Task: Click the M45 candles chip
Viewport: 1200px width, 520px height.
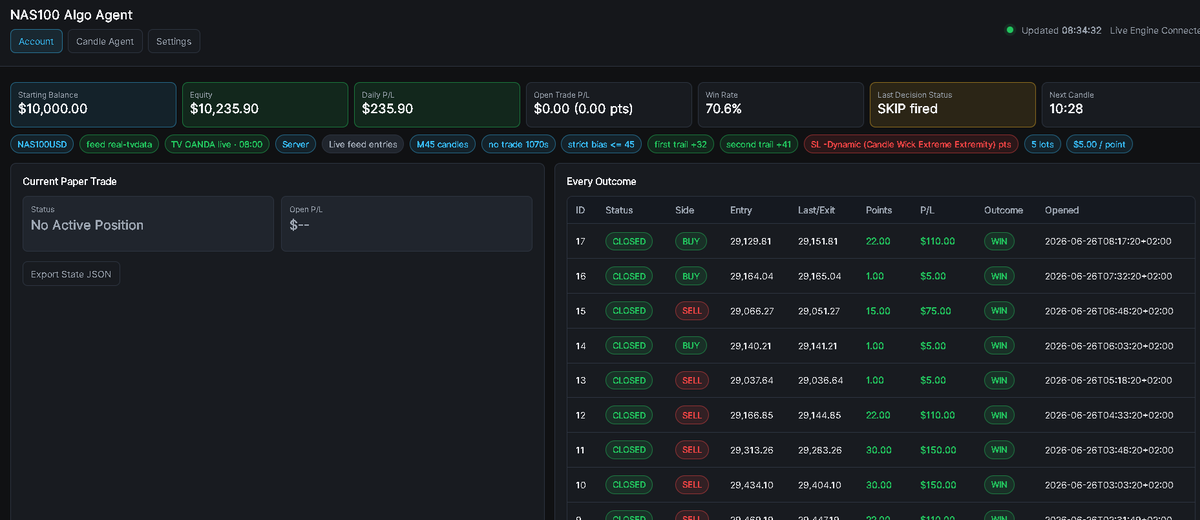Action: (442, 144)
